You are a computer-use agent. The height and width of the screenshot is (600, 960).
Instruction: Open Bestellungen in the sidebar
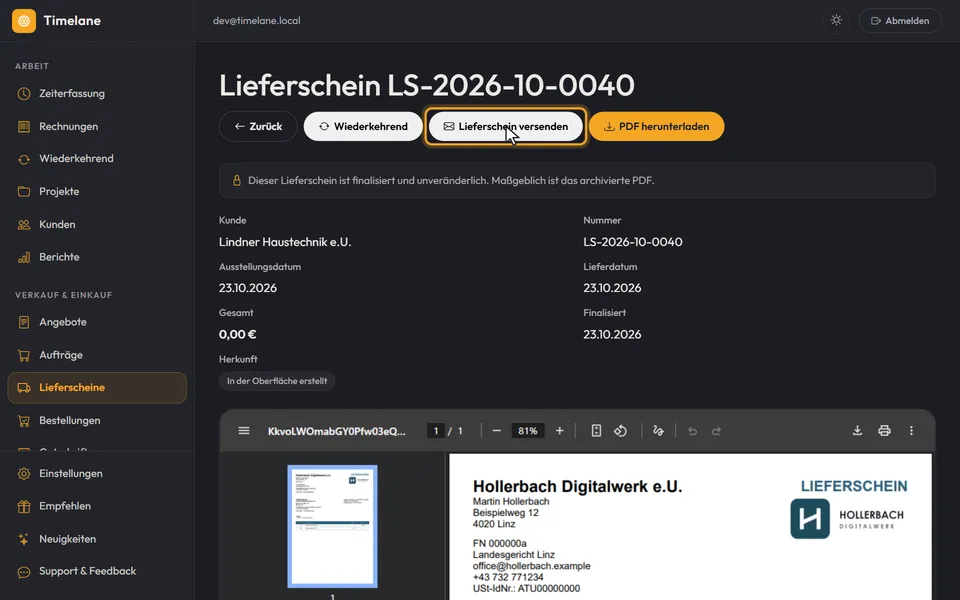[97, 421]
